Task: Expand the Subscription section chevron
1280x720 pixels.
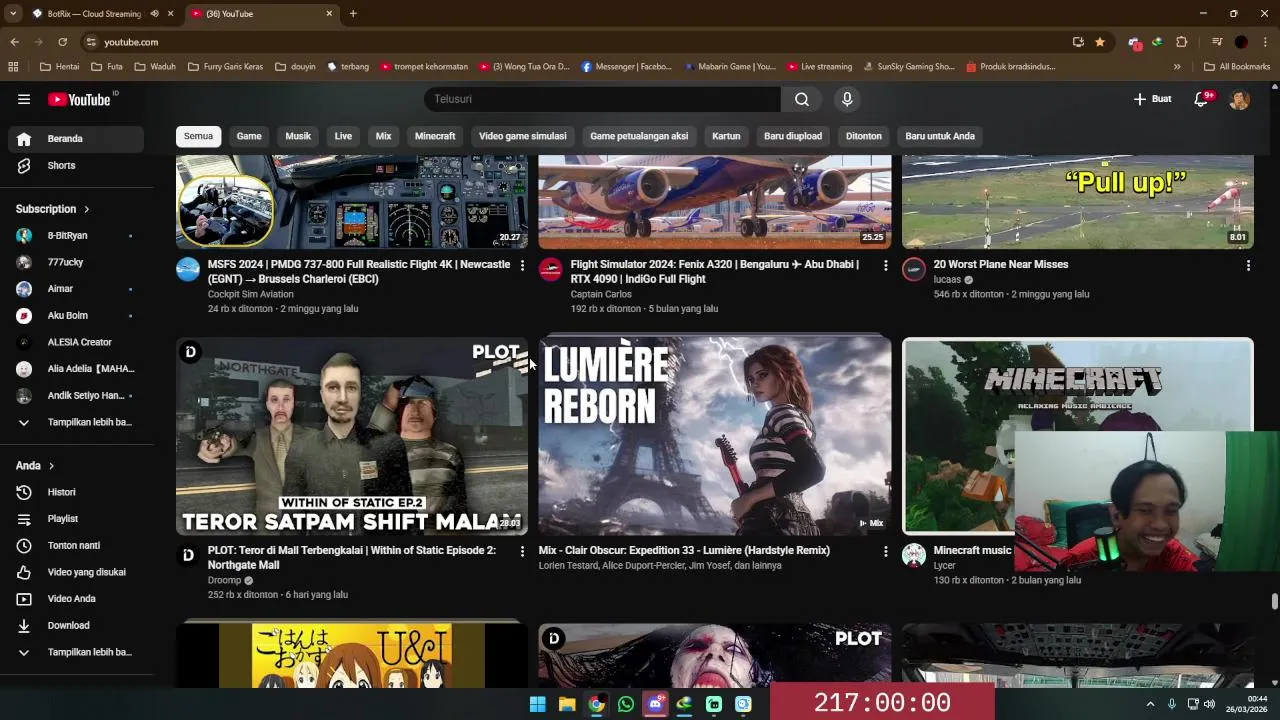Action: click(x=86, y=209)
